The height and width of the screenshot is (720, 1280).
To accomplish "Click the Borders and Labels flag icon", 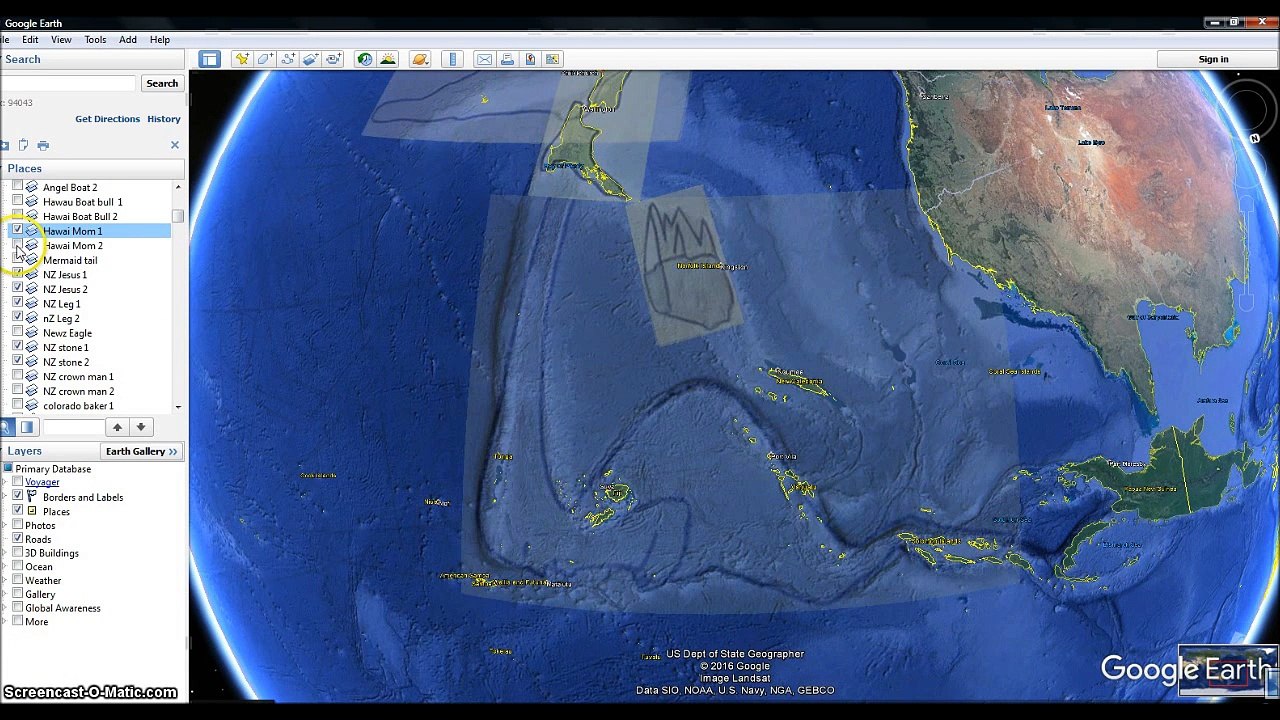I will pos(32,497).
